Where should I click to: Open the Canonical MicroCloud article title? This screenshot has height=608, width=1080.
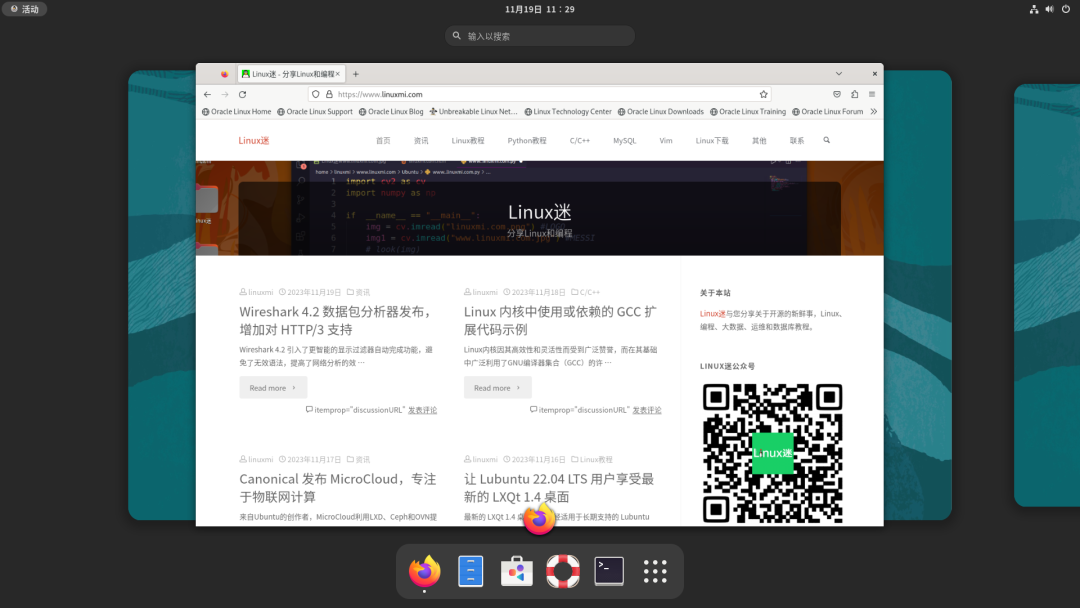click(338, 488)
